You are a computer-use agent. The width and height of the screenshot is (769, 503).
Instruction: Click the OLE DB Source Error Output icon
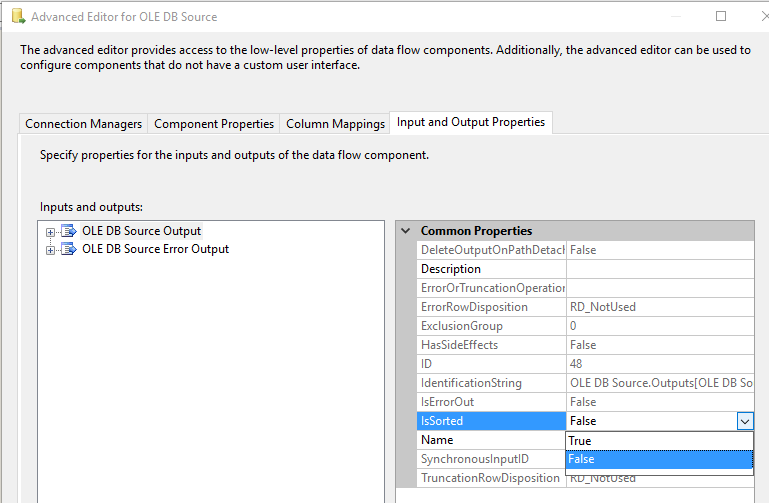(69, 249)
